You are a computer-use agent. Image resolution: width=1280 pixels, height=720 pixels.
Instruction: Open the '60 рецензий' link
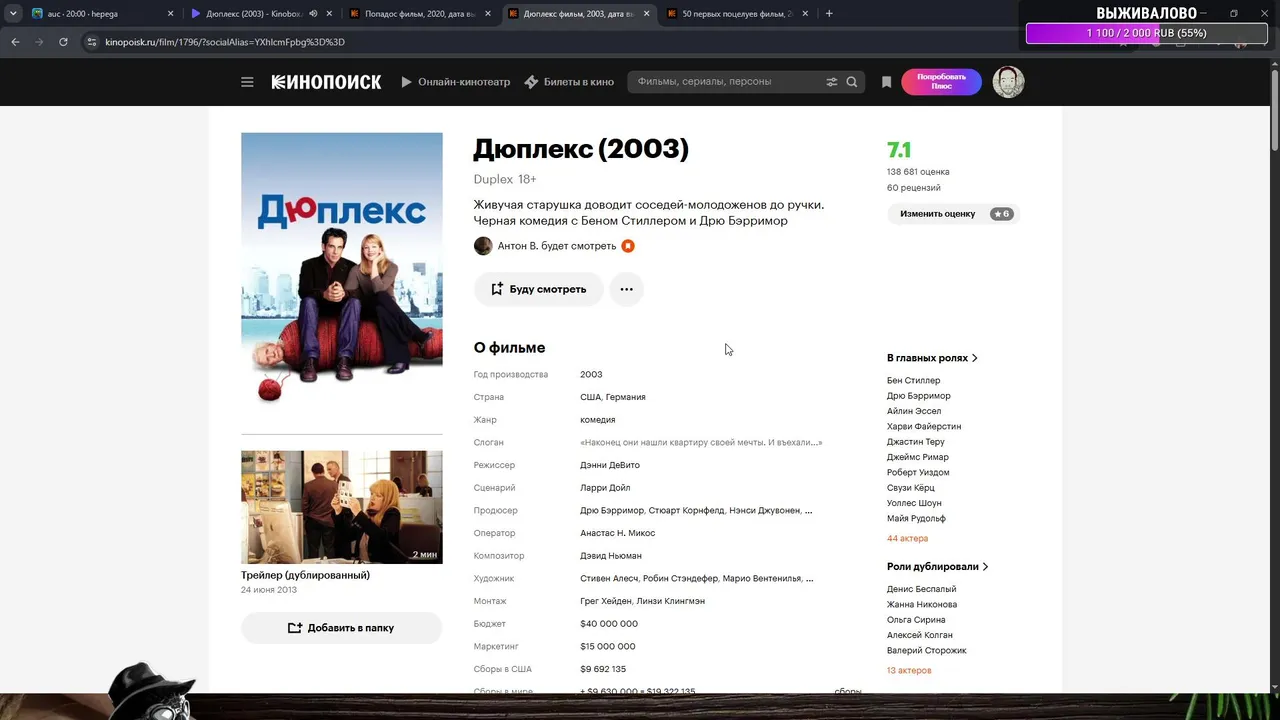click(x=913, y=188)
